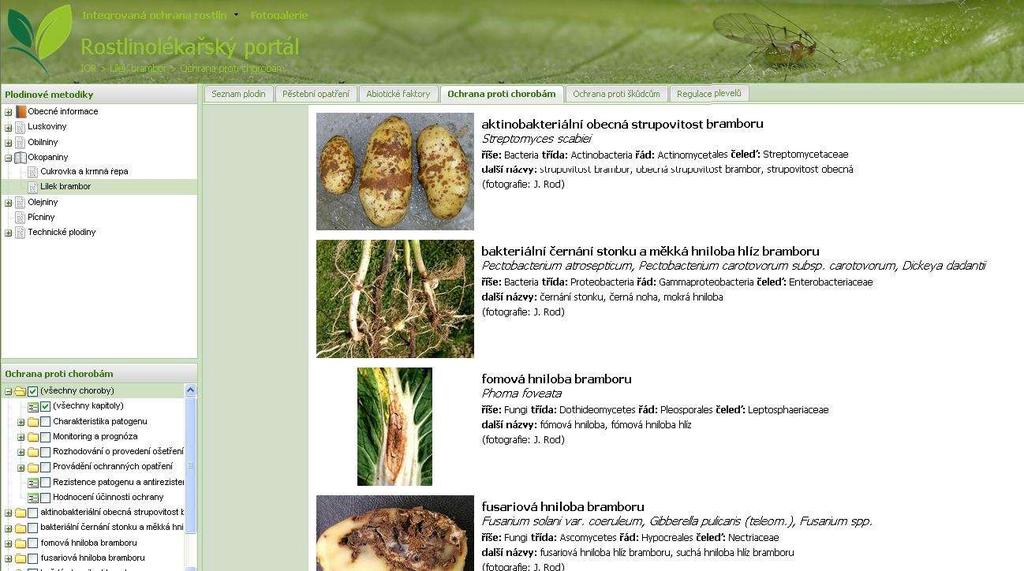The image size is (1024, 571).
Task: Click the page icon beside Lilek brambor
Action: click(x=33, y=187)
